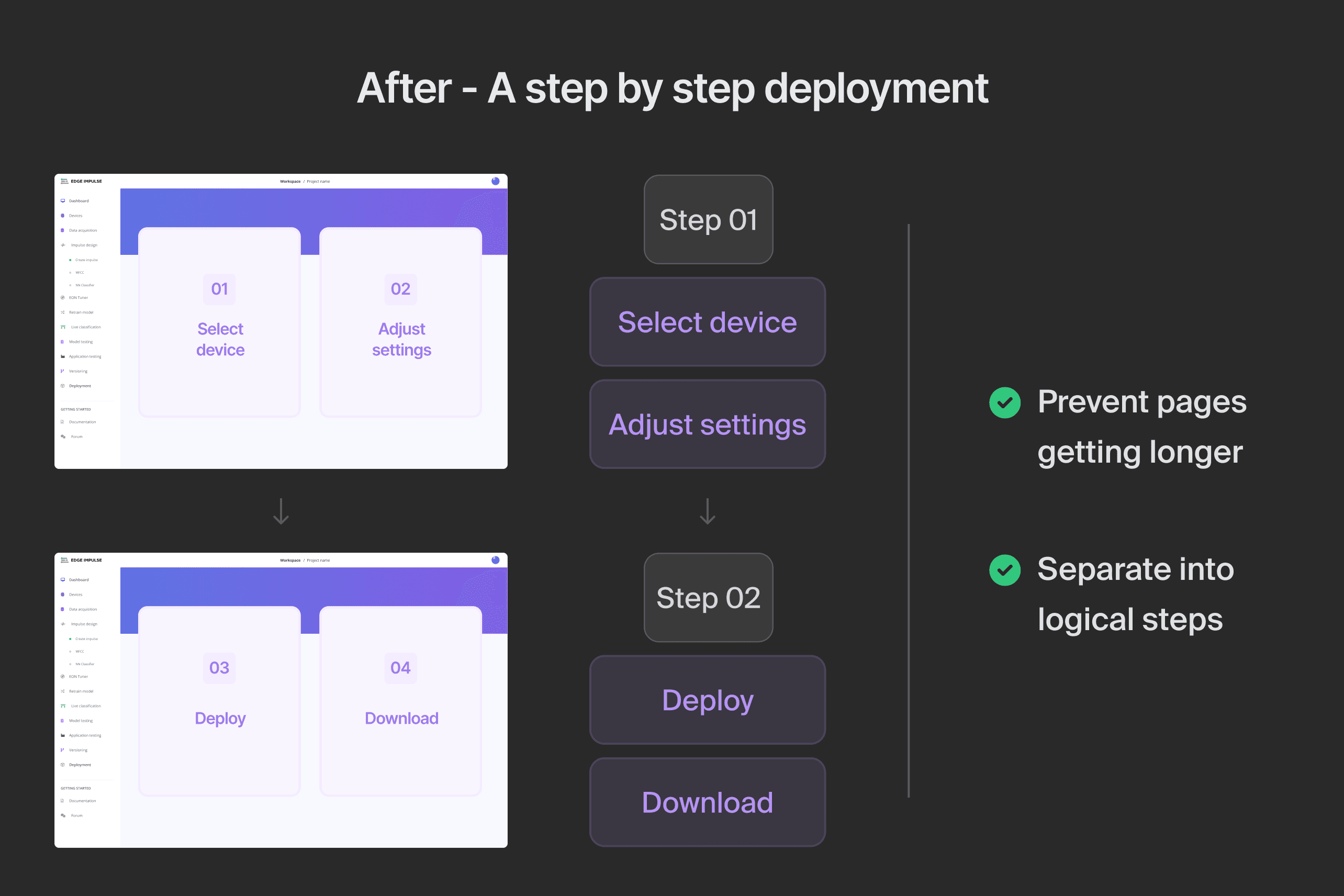This screenshot has width=1344, height=896.
Task: Open Model testing item in bottom mockup sidebar
Action: (81, 721)
